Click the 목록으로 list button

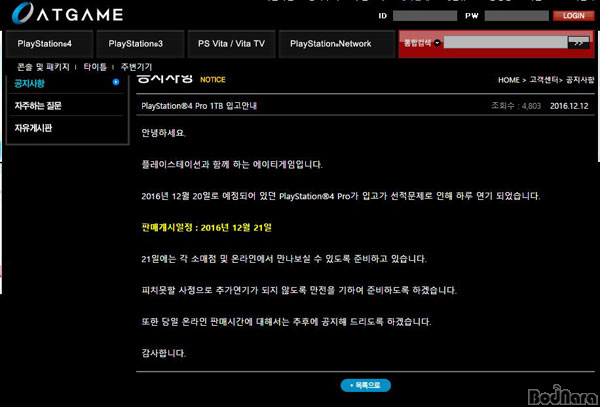pyautogui.click(x=365, y=386)
